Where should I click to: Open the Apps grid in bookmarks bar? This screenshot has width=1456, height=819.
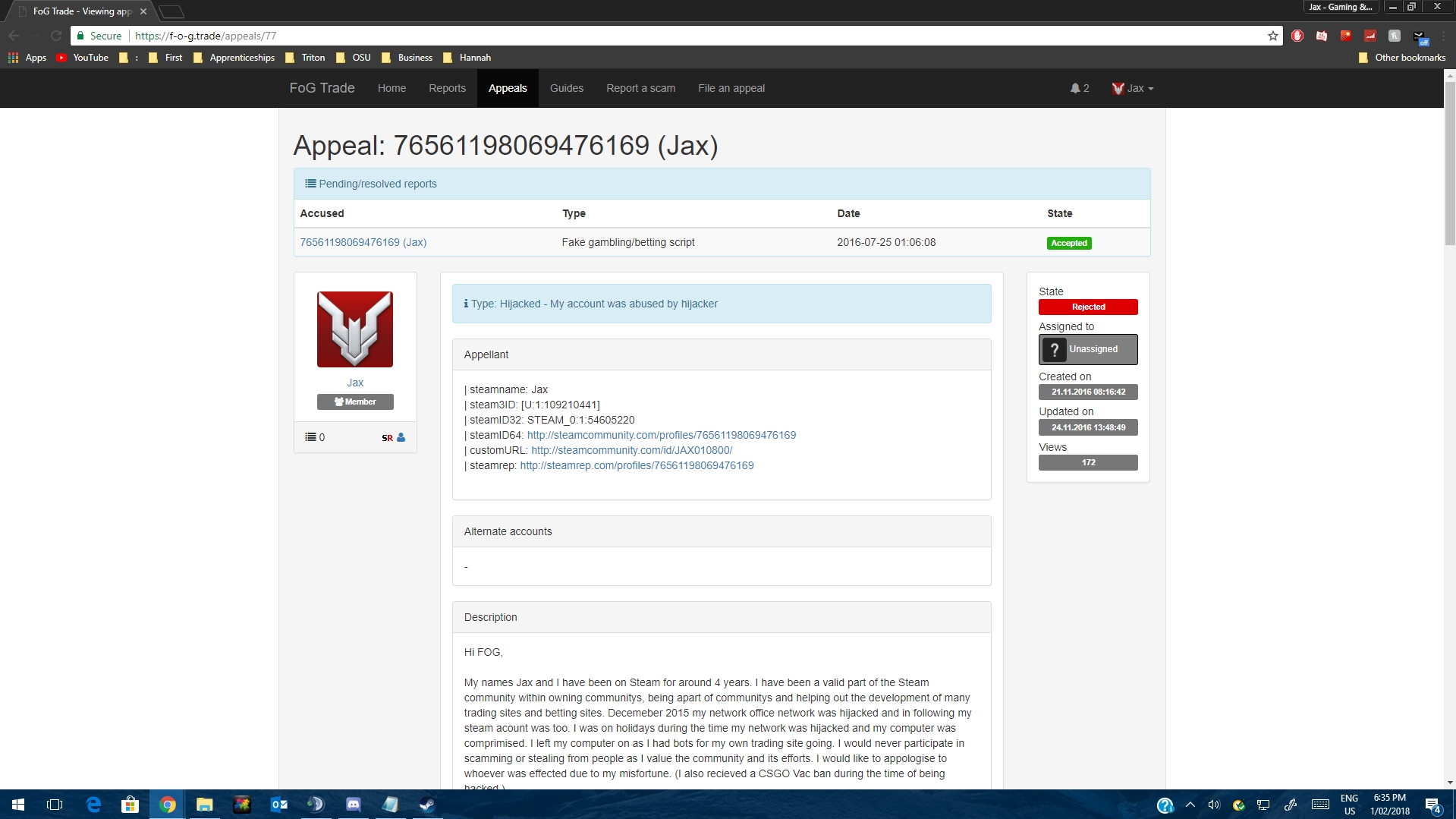pos(27,58)
